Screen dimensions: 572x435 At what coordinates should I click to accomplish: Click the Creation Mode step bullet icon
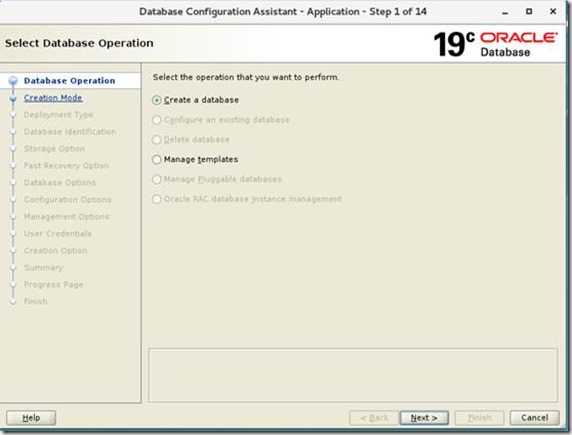[x=13, y=98]
